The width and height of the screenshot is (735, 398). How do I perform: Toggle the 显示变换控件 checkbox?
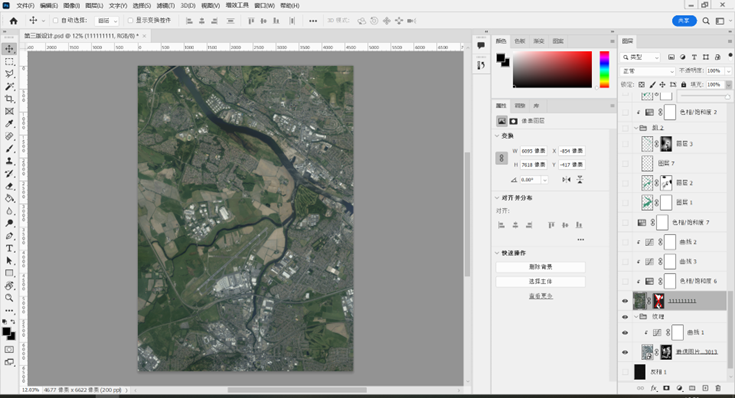coord(130,21)
